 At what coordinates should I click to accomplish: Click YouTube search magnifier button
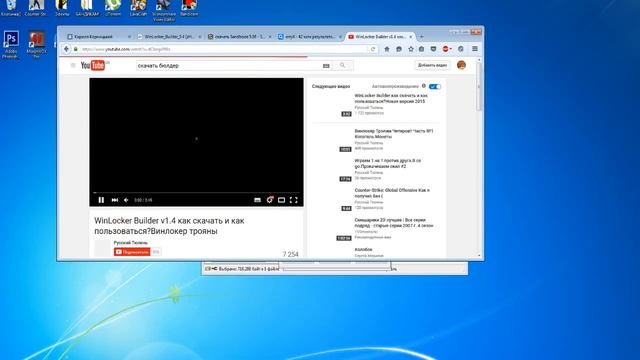click(x=342, y=65)
